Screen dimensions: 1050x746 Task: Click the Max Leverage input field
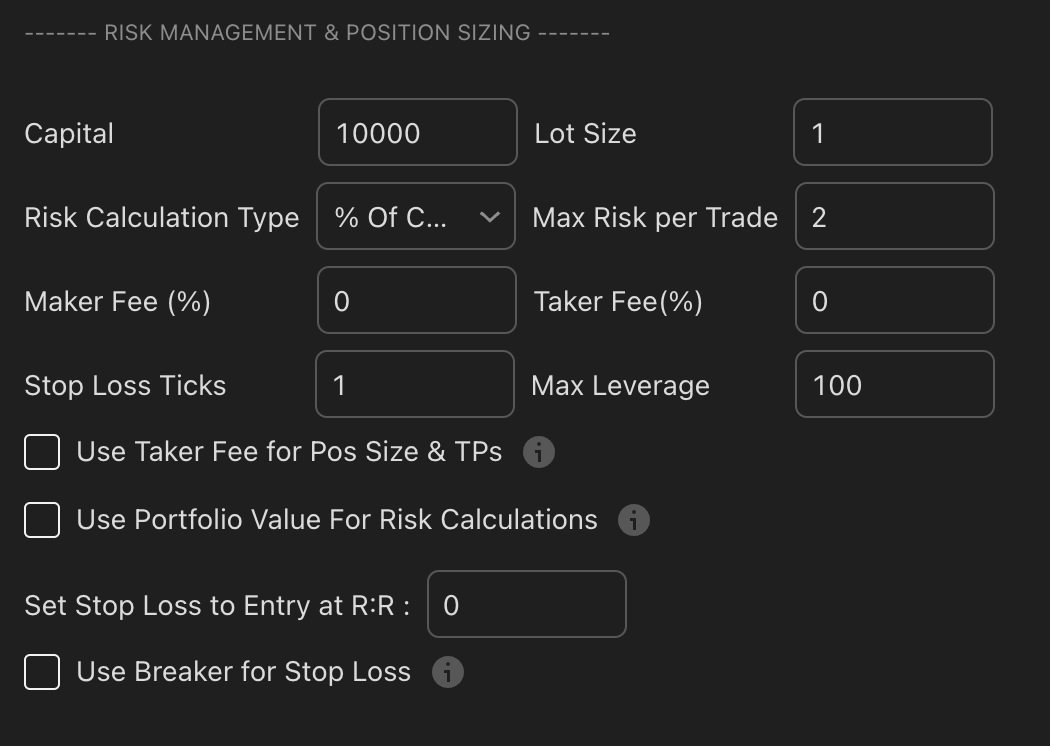894,384
